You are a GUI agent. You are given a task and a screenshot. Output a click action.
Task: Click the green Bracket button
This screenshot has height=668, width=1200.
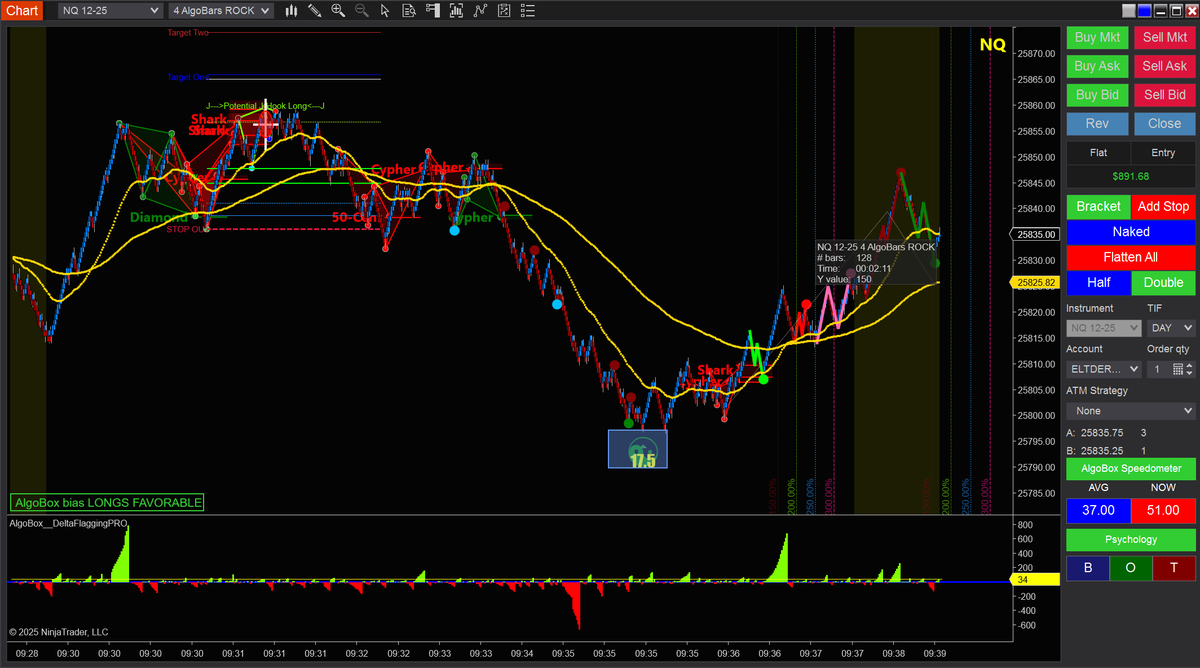click(x=1098, y=206)
